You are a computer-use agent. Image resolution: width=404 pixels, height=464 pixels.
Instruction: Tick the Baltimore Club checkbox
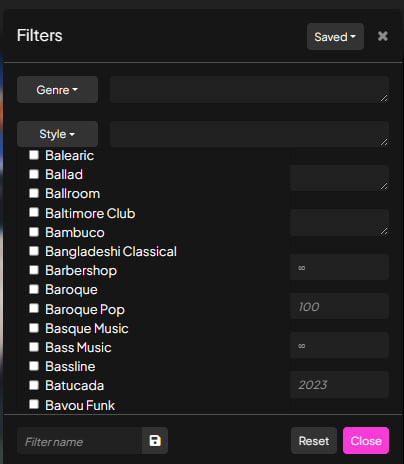coord(34,213)
